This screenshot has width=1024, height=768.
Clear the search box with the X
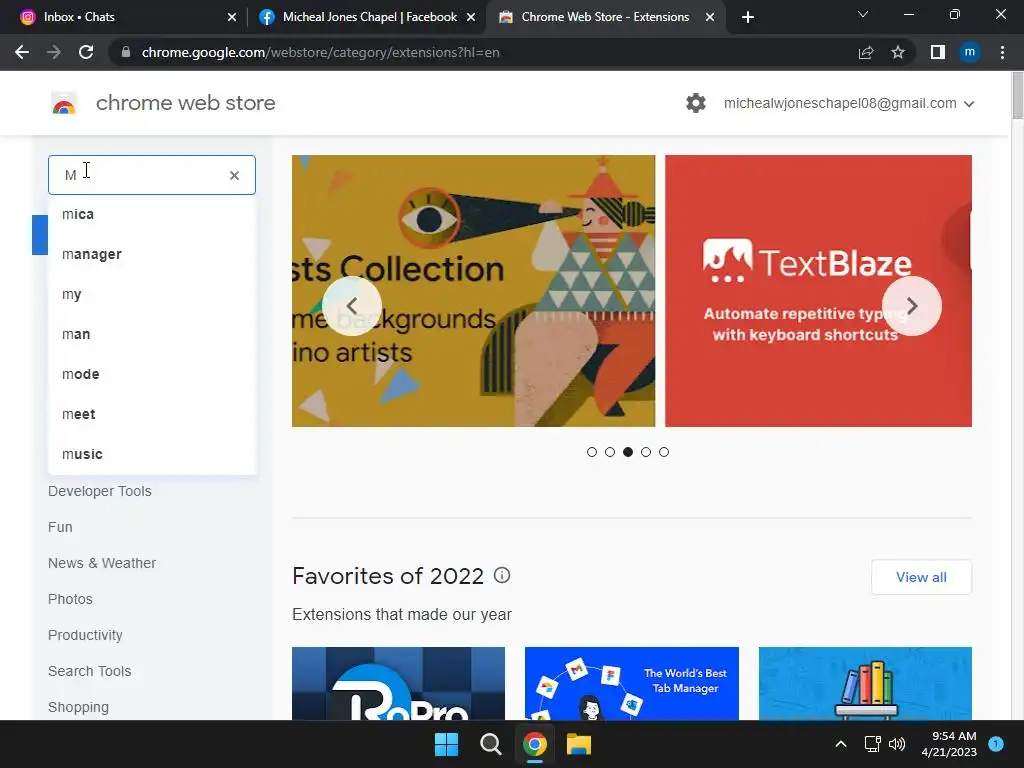234,175
